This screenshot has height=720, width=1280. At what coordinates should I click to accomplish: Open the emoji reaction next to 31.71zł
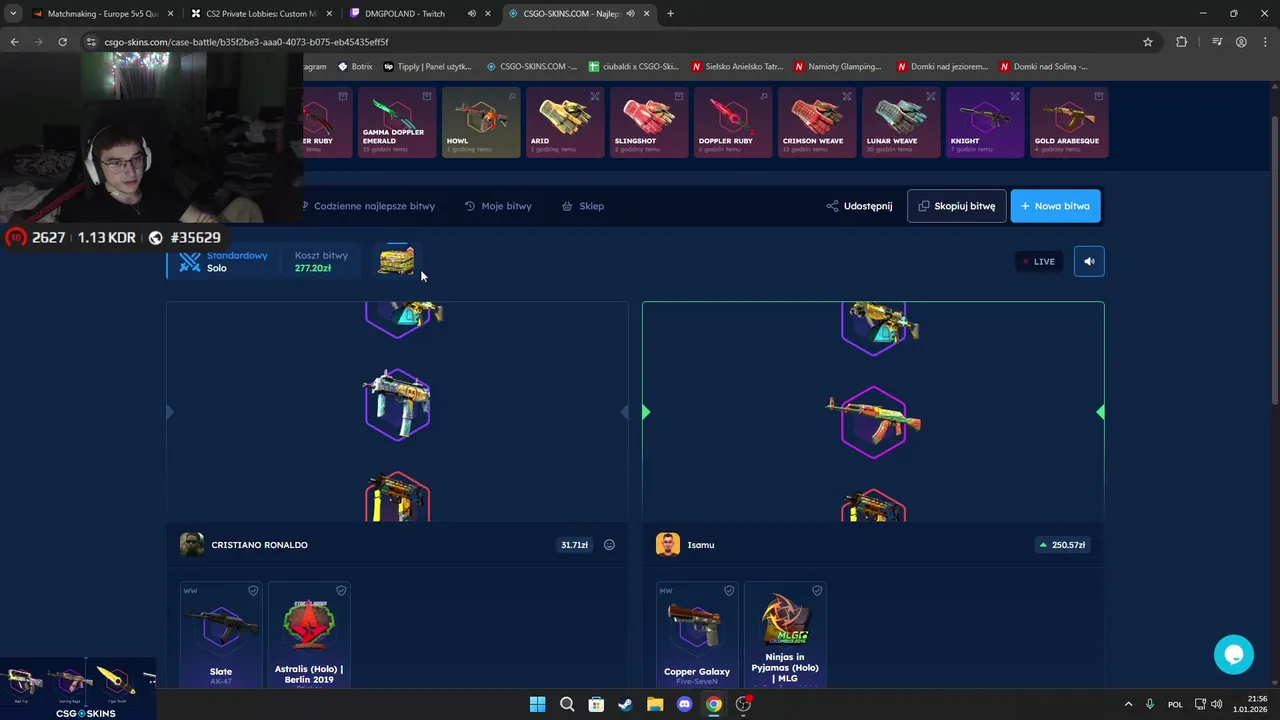point(609,545)
